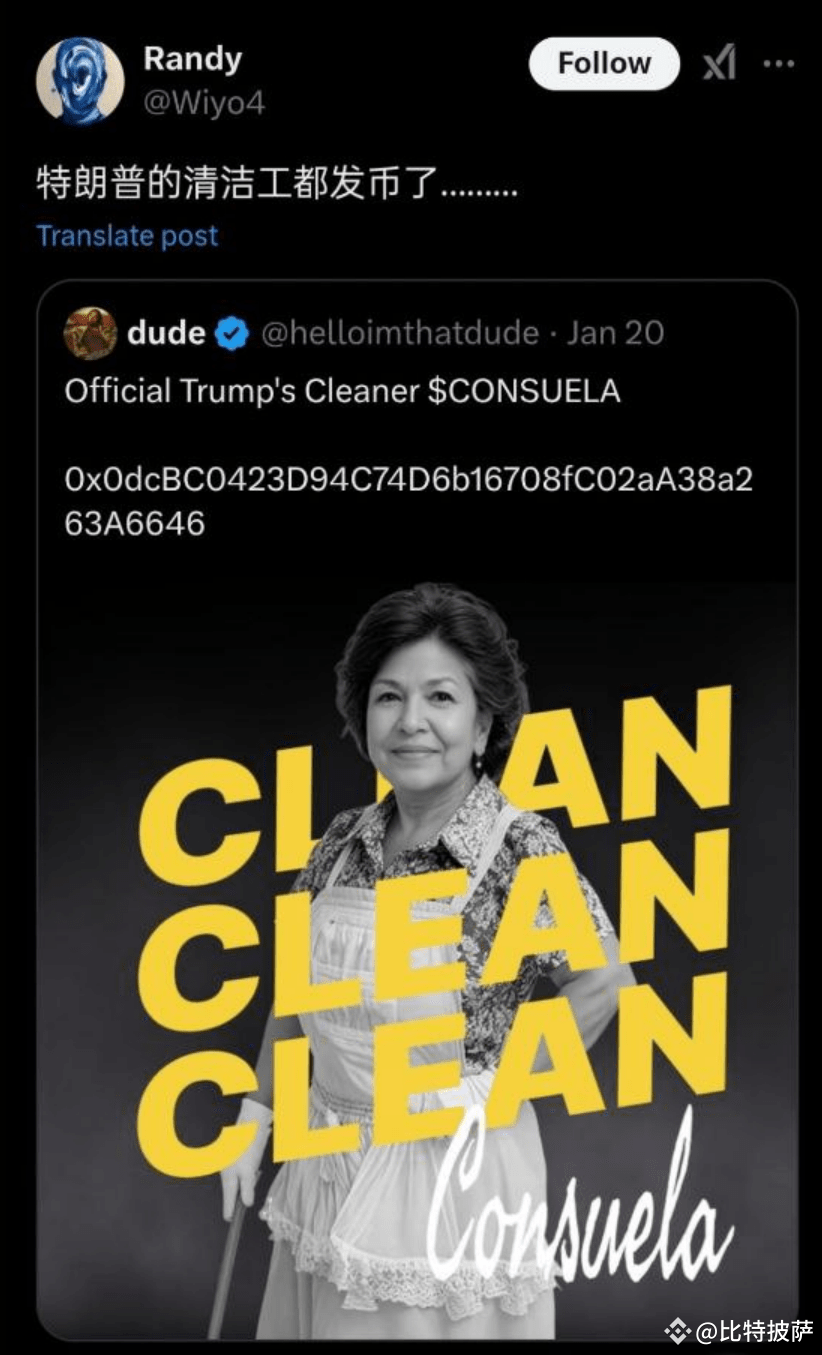Click the blue verified badge beside dude
The width and height of the screenshot is (822, 1355).
click(x=233, y=334)
